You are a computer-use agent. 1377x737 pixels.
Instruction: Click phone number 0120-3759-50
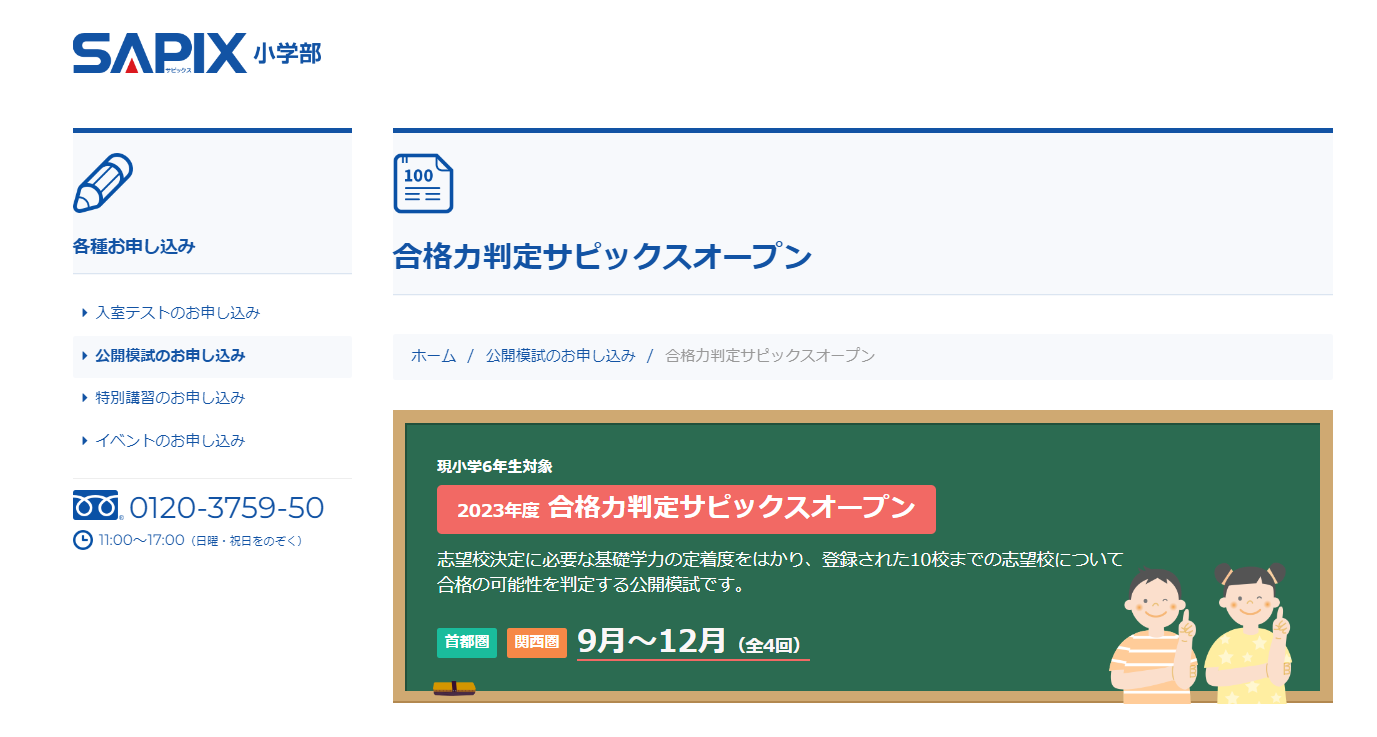click(x=227, y=508)
